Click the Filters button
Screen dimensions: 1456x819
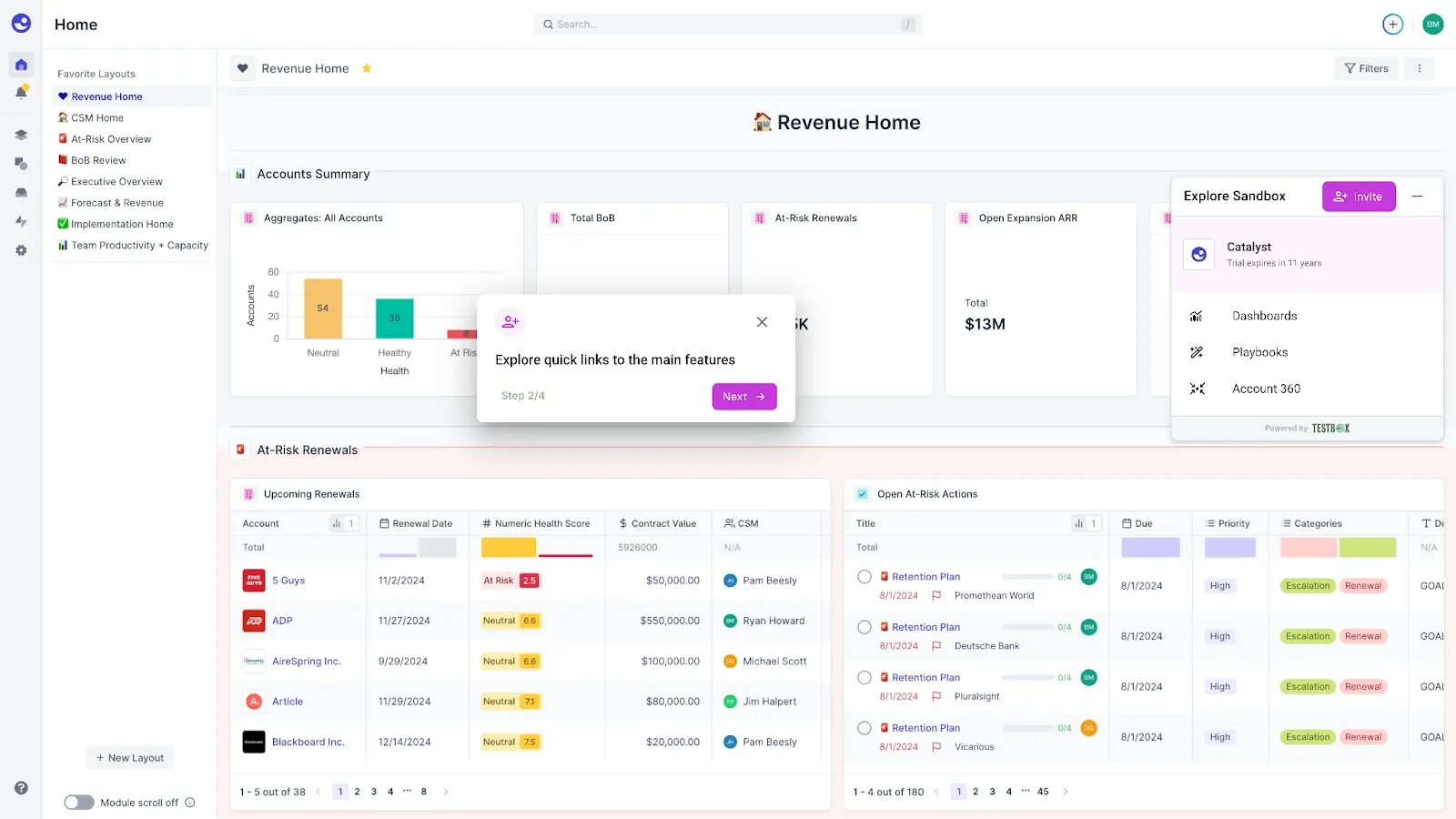coord(1366,68)
